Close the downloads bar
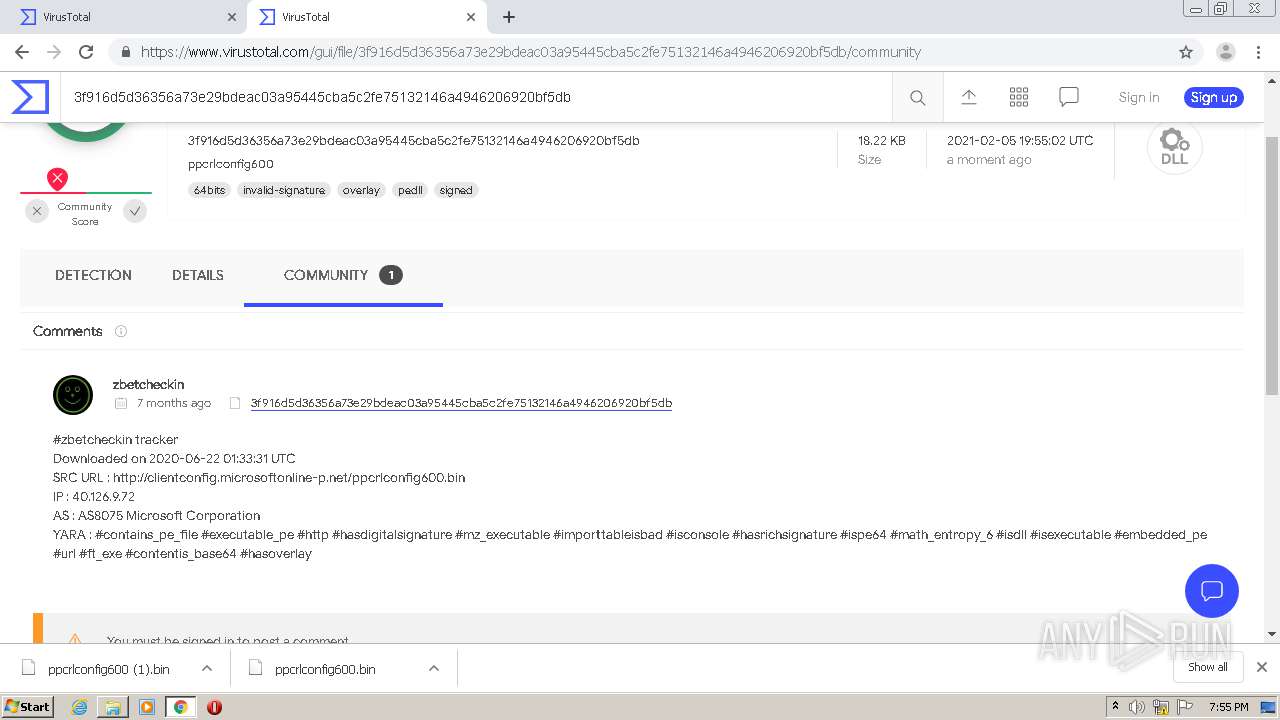Screen dimensions: 1280x720 point(1262,667)
